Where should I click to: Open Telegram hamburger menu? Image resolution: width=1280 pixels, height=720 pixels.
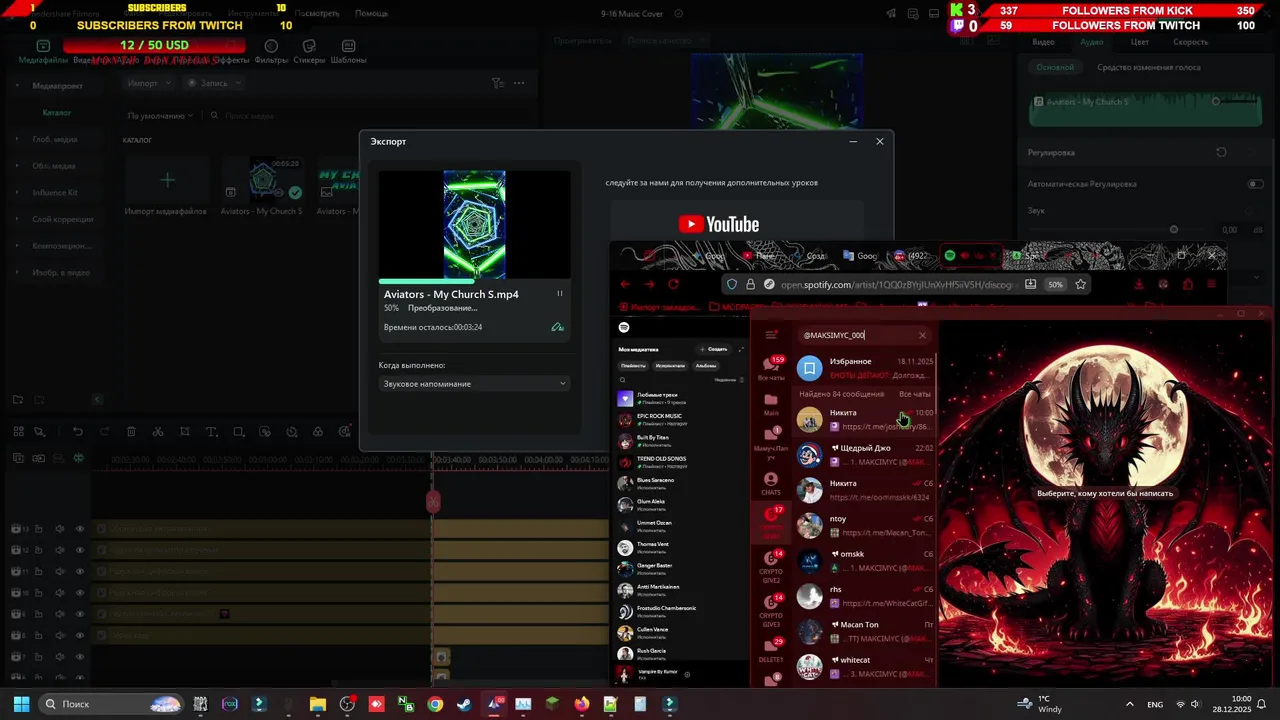pos(771,335)
